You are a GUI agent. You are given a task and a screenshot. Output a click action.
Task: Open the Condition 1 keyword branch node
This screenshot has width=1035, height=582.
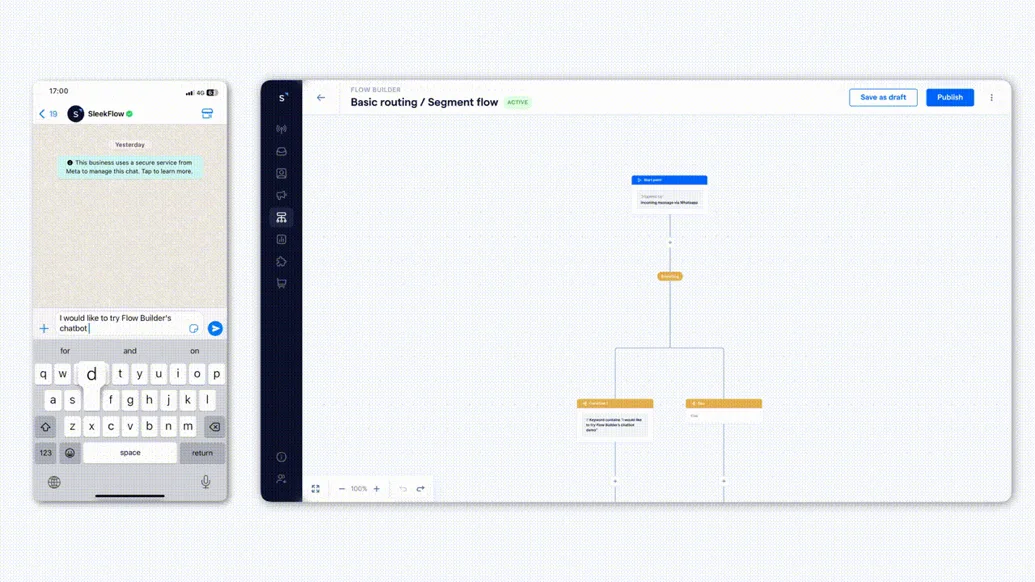click(615, 420)
